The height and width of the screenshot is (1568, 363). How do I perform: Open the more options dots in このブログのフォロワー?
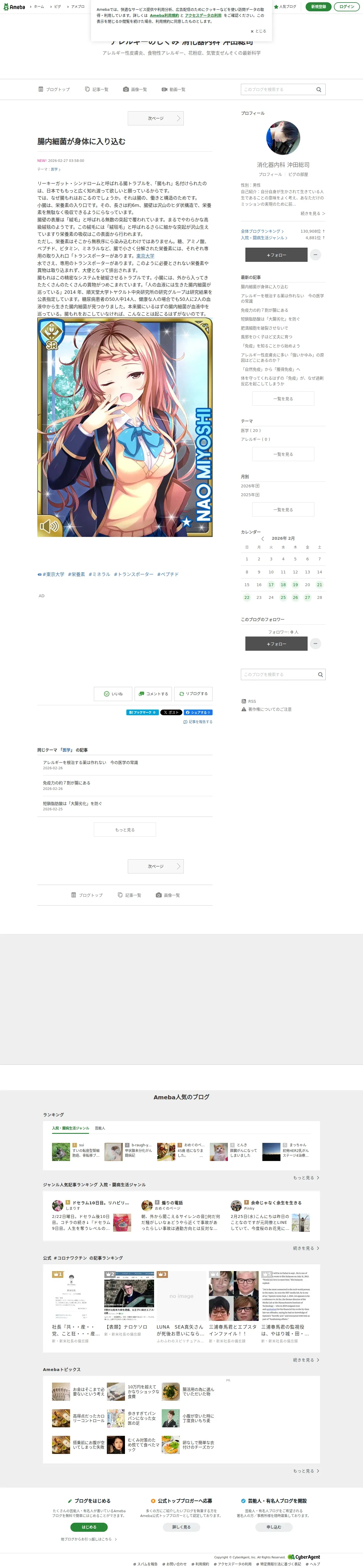coord(316,643)
